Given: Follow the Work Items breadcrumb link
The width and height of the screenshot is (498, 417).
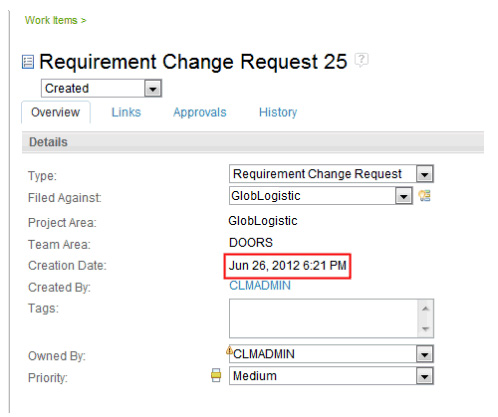Looking at the screenshot, I should [x=51, y=20].
